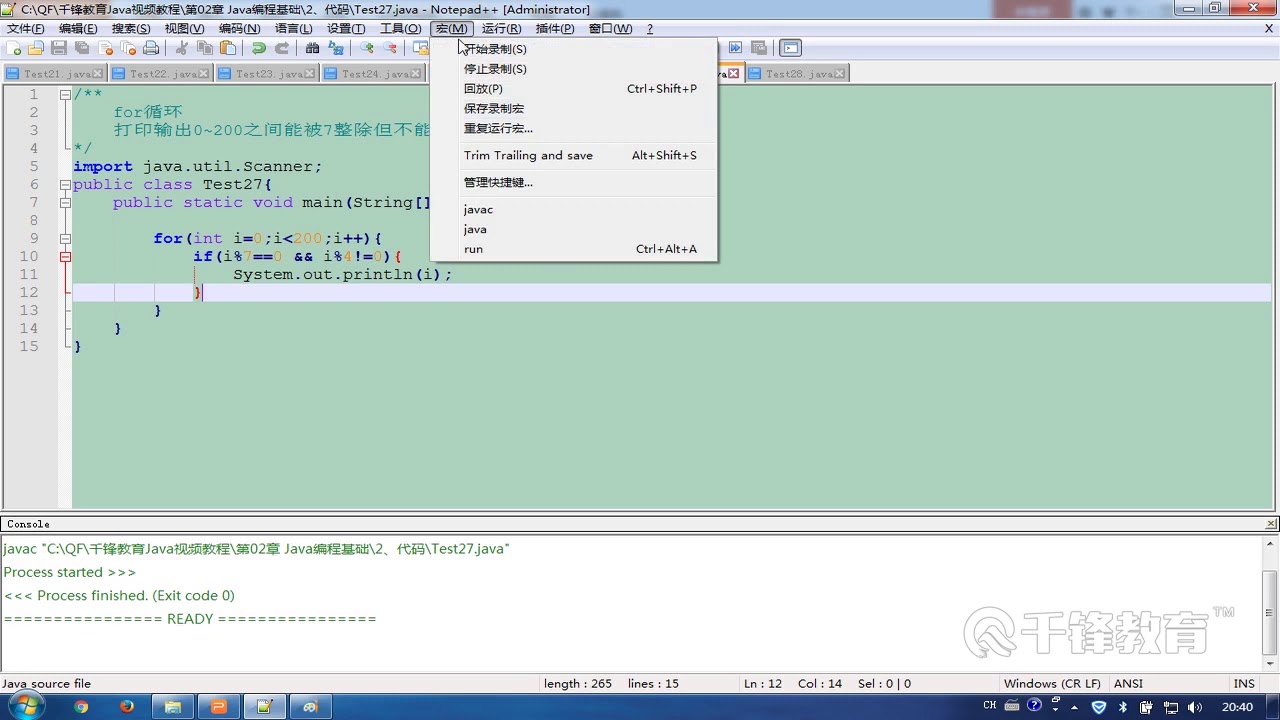The height and width of the screenshot is (720, 1280).
Task: Switch to Test24.java tab
Action: 375,74
